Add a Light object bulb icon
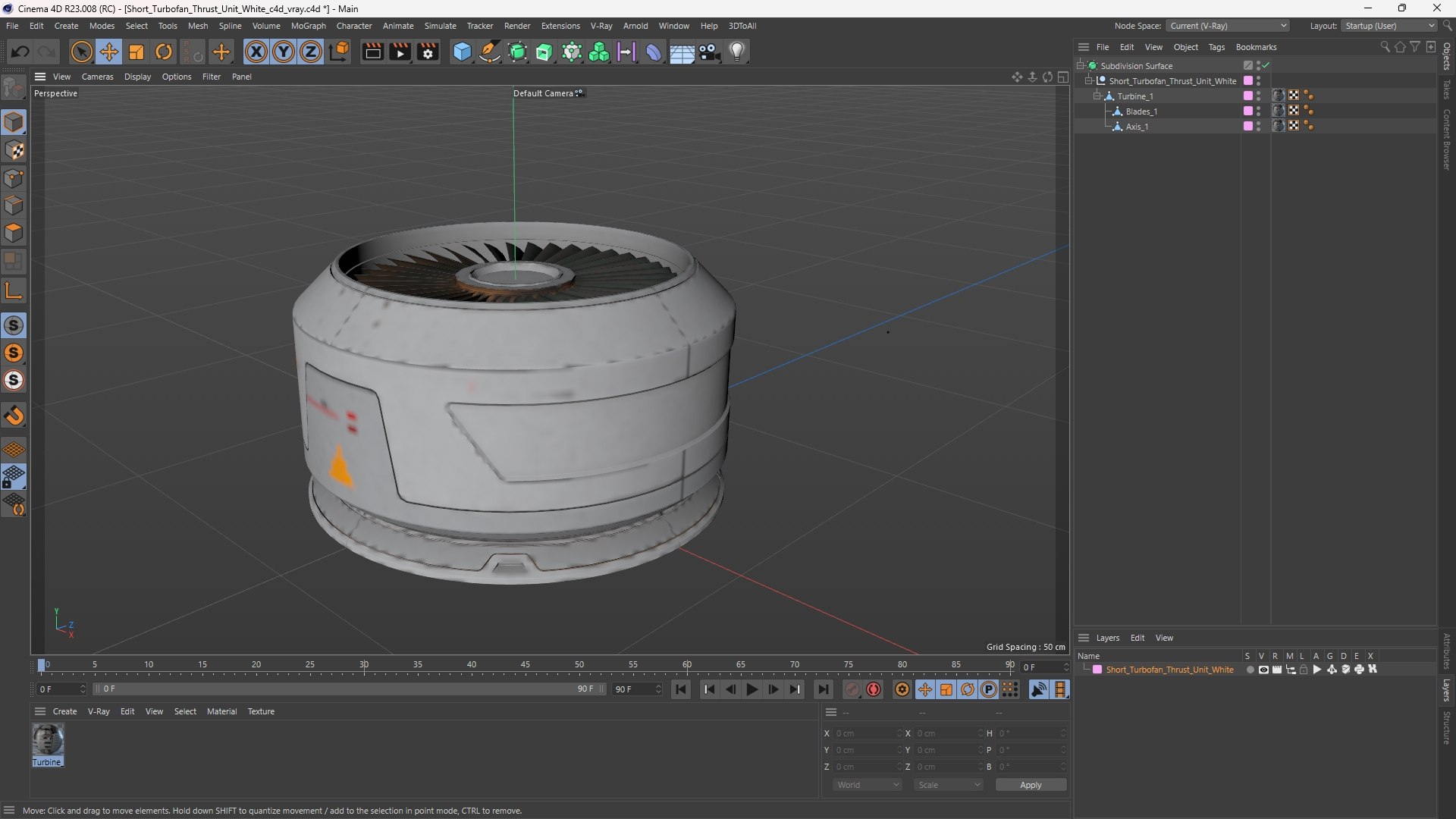The width and height of the screenshot is (1456, 819). 737,52
